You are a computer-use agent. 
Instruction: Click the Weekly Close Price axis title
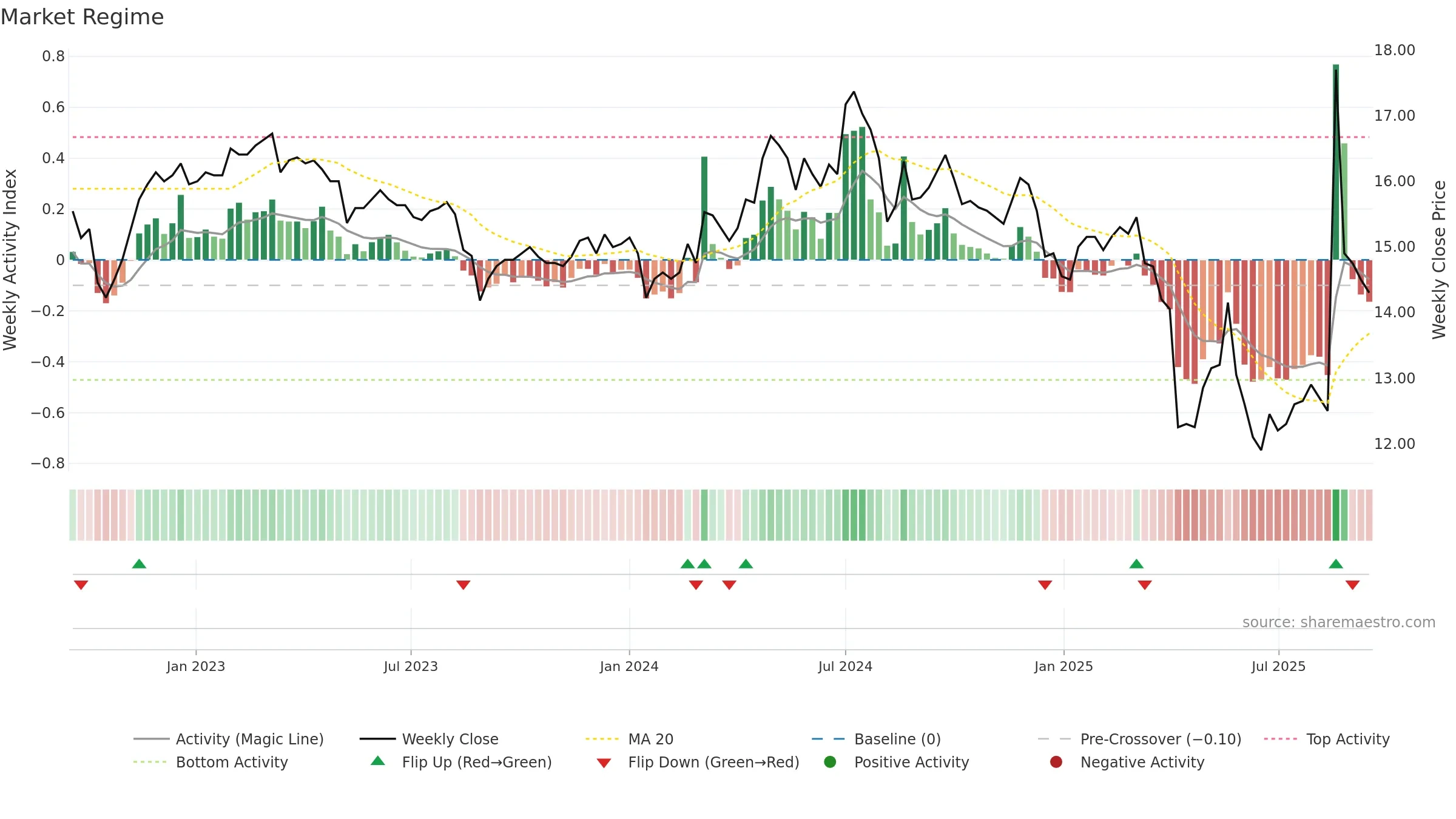pyautogui.click(x=1439, y=260)
